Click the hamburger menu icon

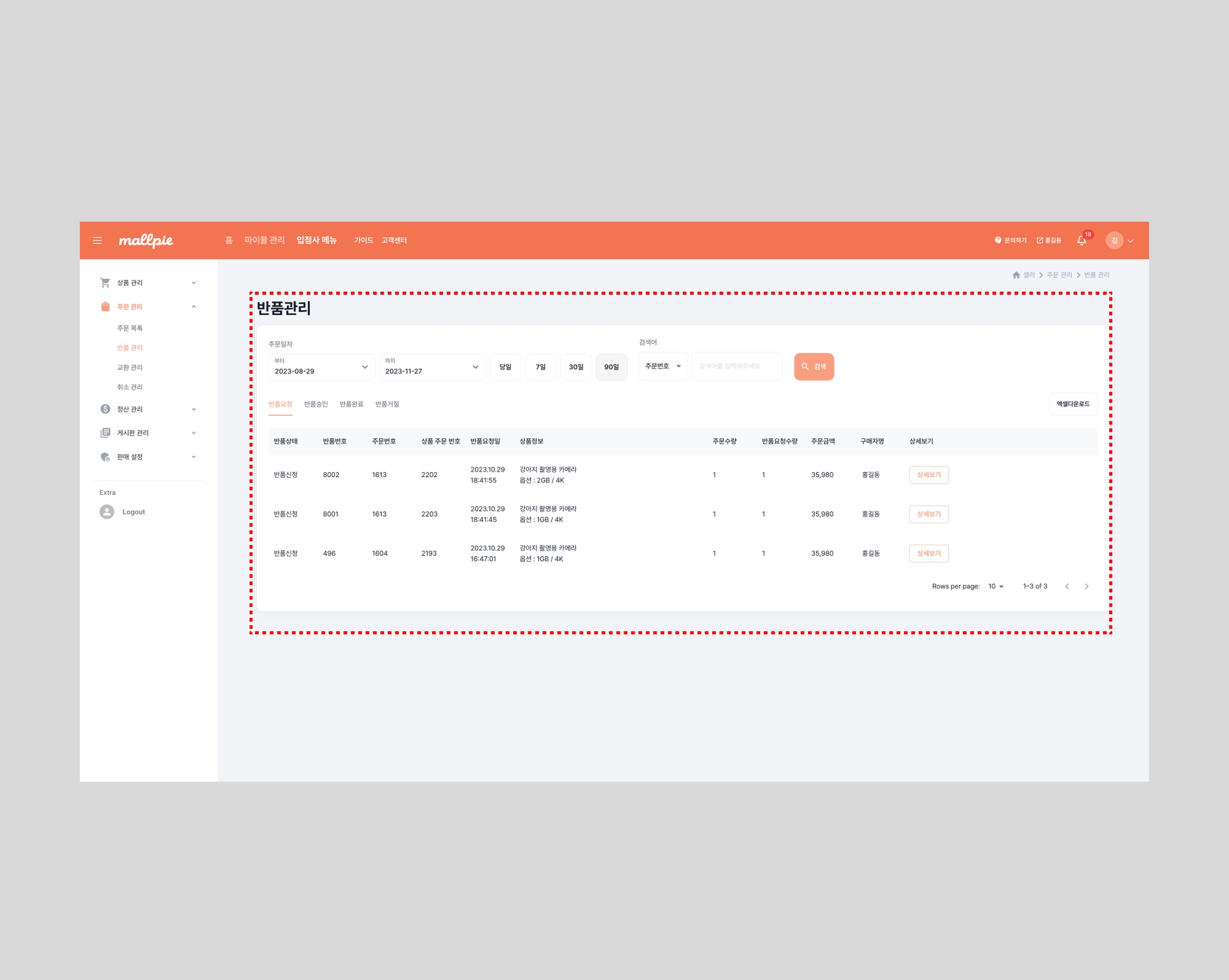[x=98, y=240]
